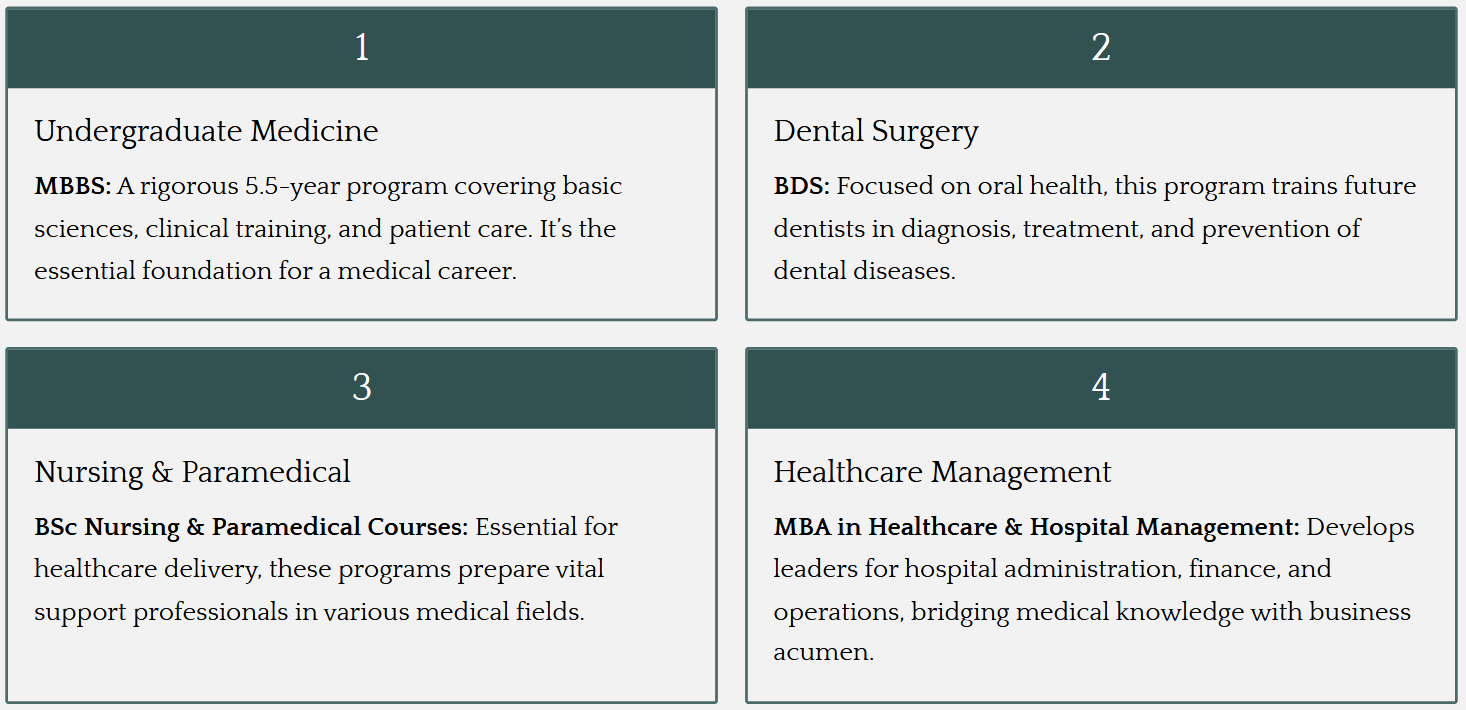Image resolution: width=1466 pixels, height=710 pixels.
Task: Click the word 'acumen.'
Action: click(x=823, y=653)
